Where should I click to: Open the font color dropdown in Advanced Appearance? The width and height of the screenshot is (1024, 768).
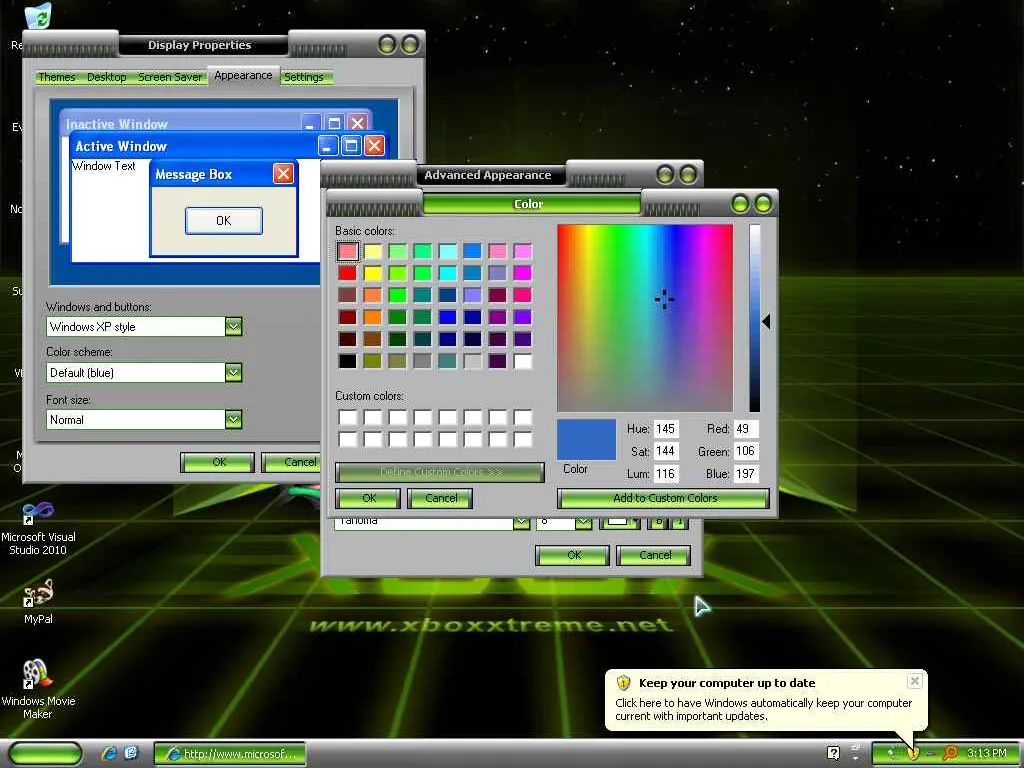point(620,522)
